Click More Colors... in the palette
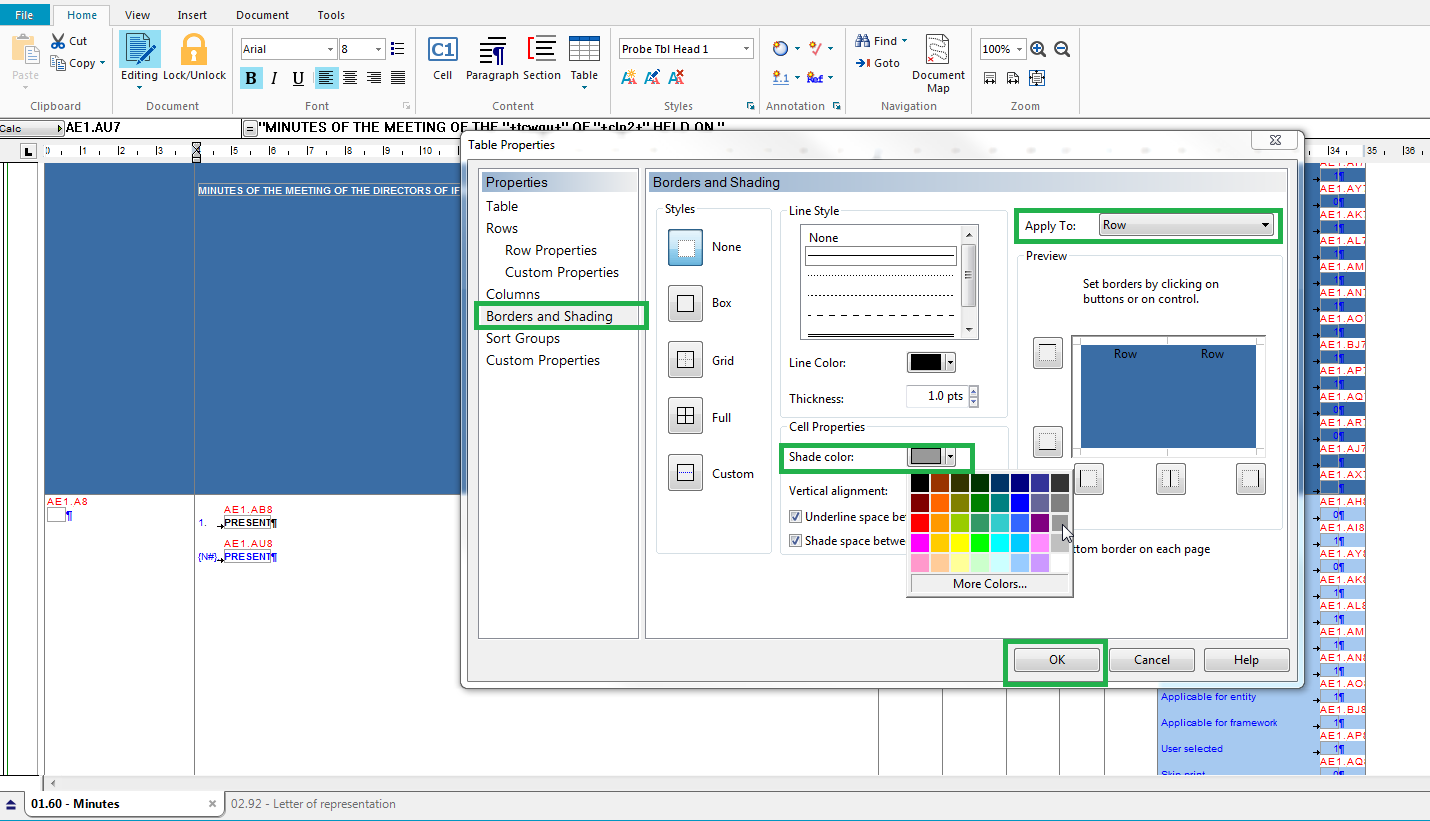This screenshot has height=821, width=1430. 989,584
